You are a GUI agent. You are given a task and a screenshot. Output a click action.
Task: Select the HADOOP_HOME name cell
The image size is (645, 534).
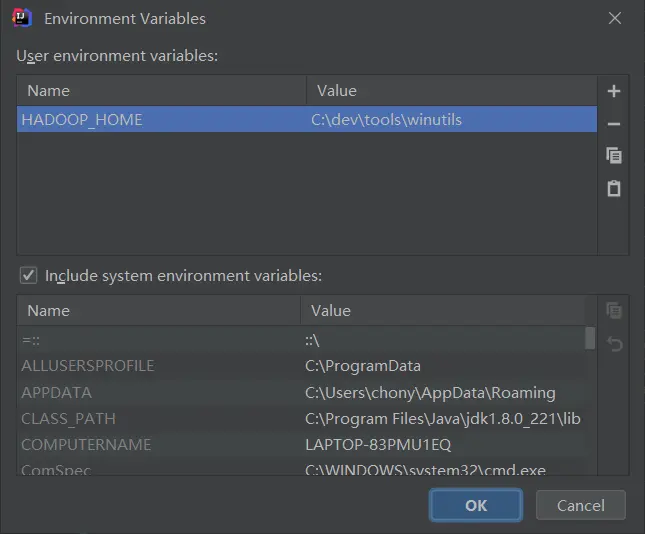[162, 119]
